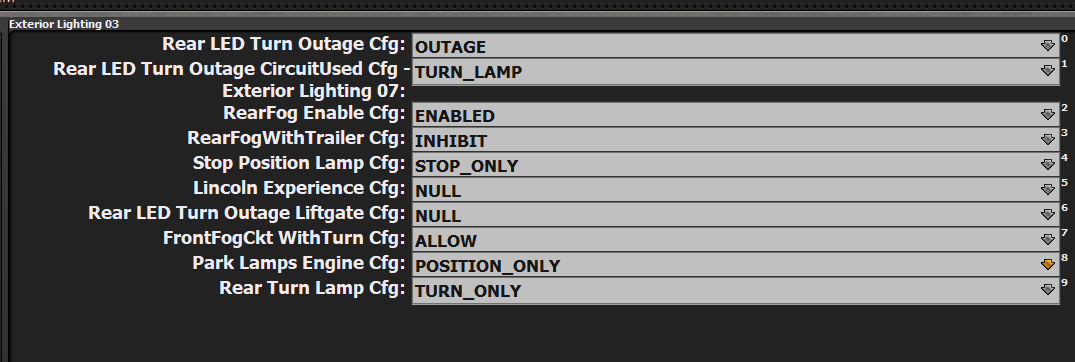The image size is (1075, 362).
Task: Open the ENABLED combo box
Action: [x=736, y=115]
